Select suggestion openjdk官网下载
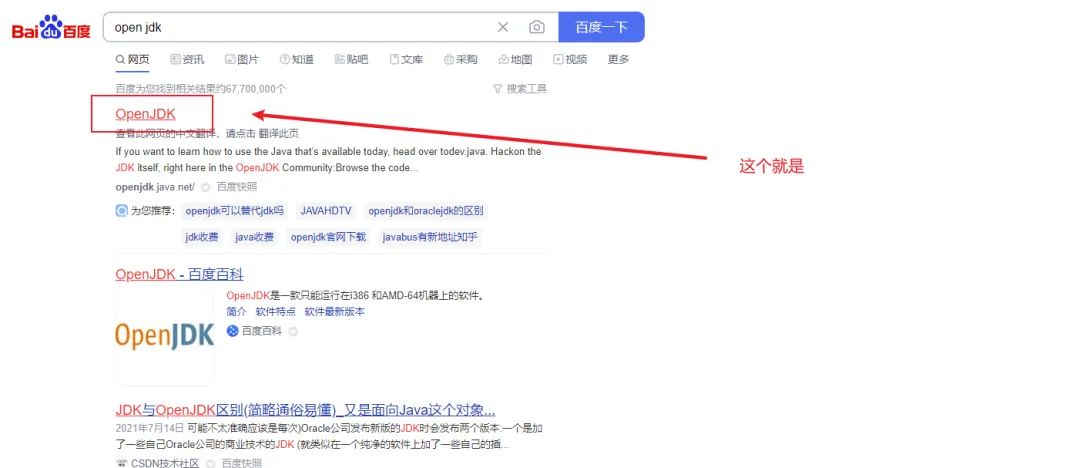Screen dimensions: 1080x468 click(328, 237)
